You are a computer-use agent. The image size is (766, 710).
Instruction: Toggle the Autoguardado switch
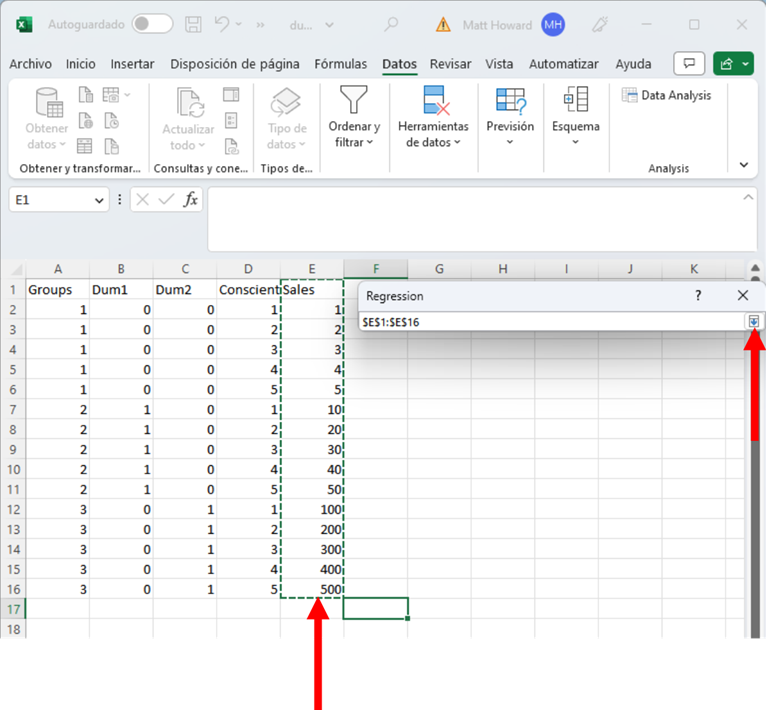tap(152, 24)
